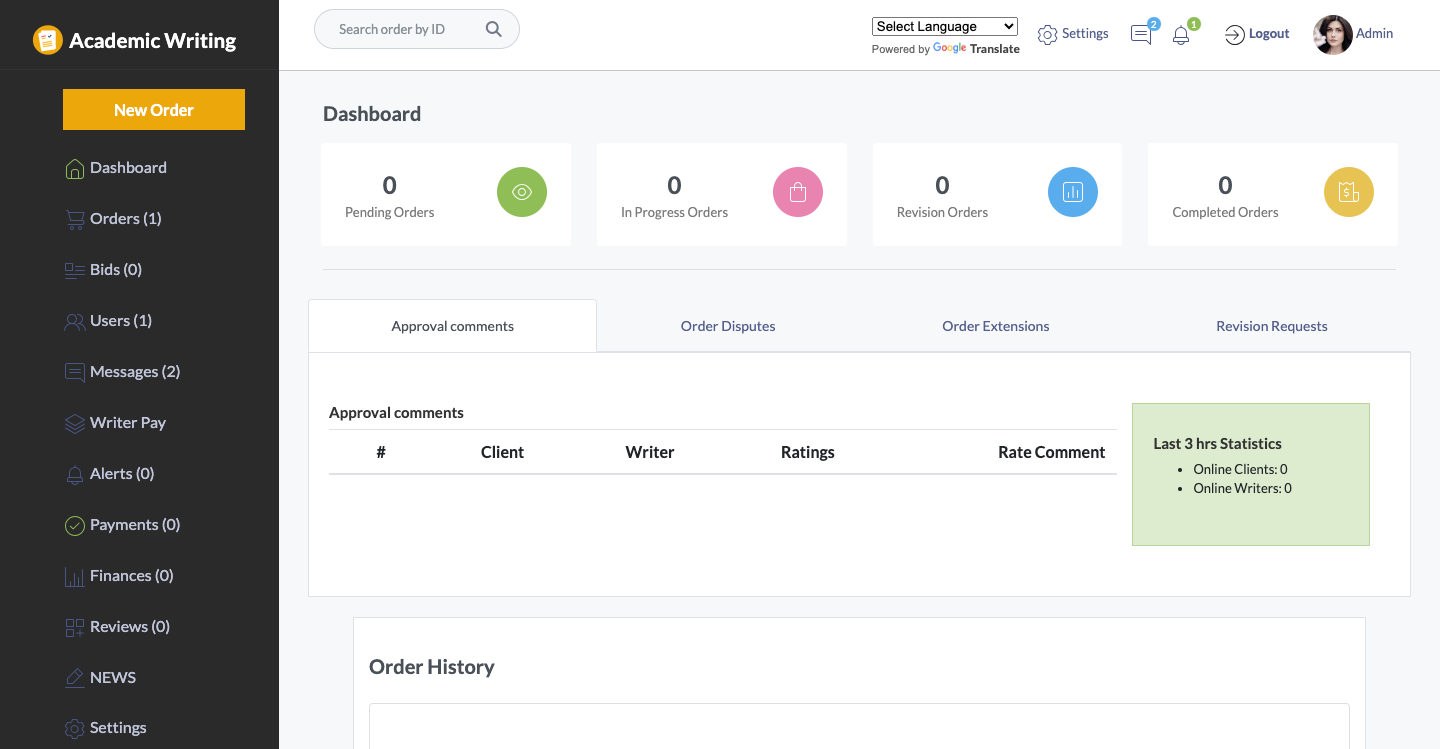The height and width of the screenshot is (749, 1440).
Task: Switch to the Order Disputes tab
Action: pyautogui.click(x=727, y=325)
